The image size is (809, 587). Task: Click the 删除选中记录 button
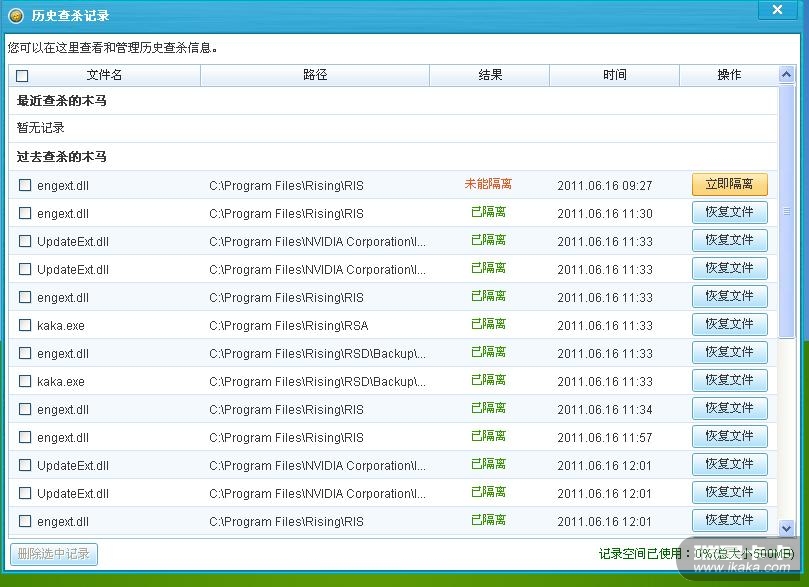point(54,554)
